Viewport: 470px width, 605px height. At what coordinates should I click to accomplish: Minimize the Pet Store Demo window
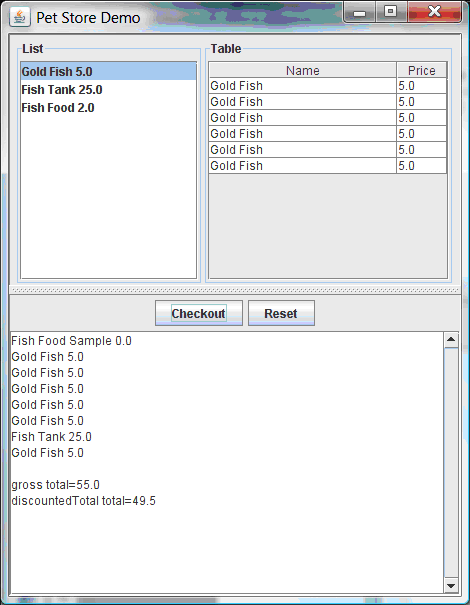[x=359, y=12]
